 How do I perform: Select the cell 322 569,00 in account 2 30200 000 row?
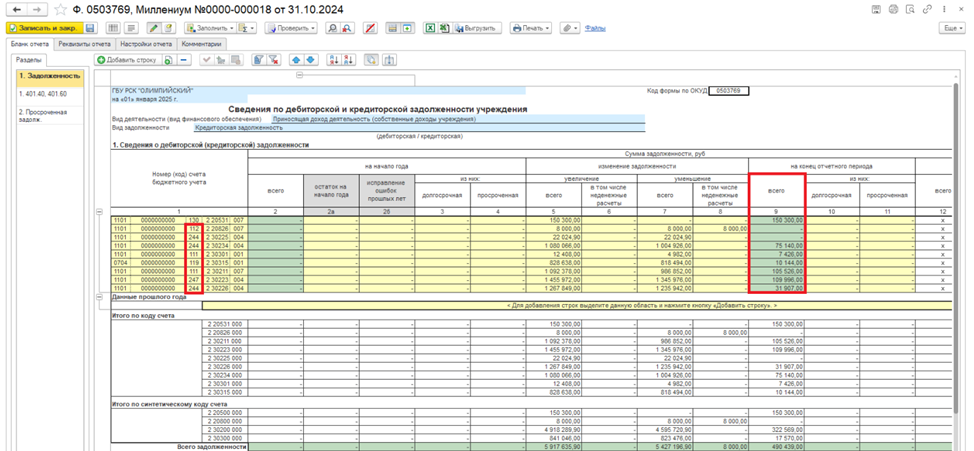coord(776,429)
